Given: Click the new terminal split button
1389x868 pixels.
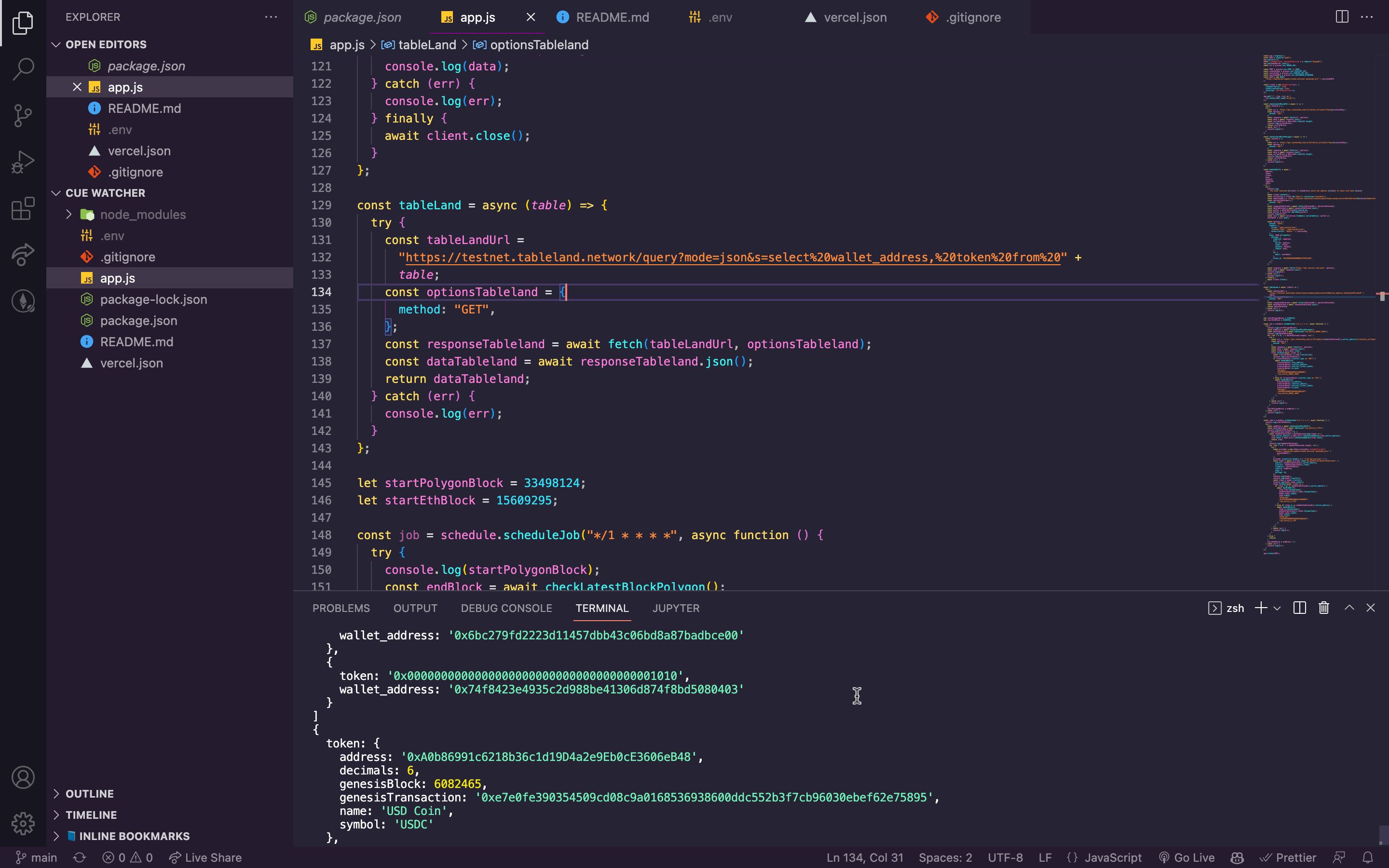Looking at the screenshot, I should [1299, 607].
